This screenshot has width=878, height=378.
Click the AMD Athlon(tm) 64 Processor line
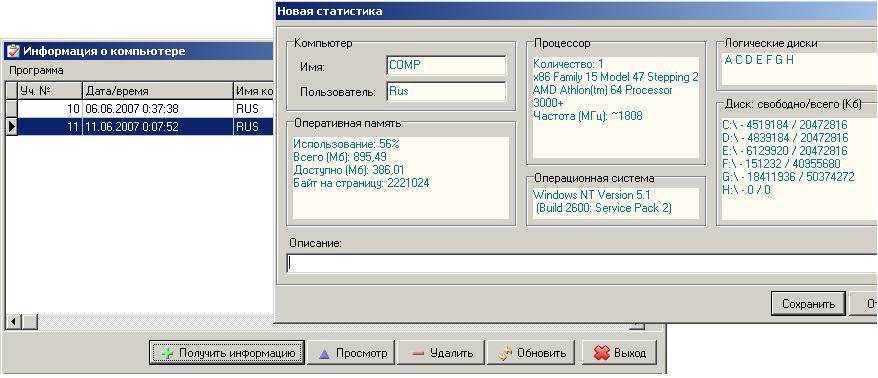point(603,90)
